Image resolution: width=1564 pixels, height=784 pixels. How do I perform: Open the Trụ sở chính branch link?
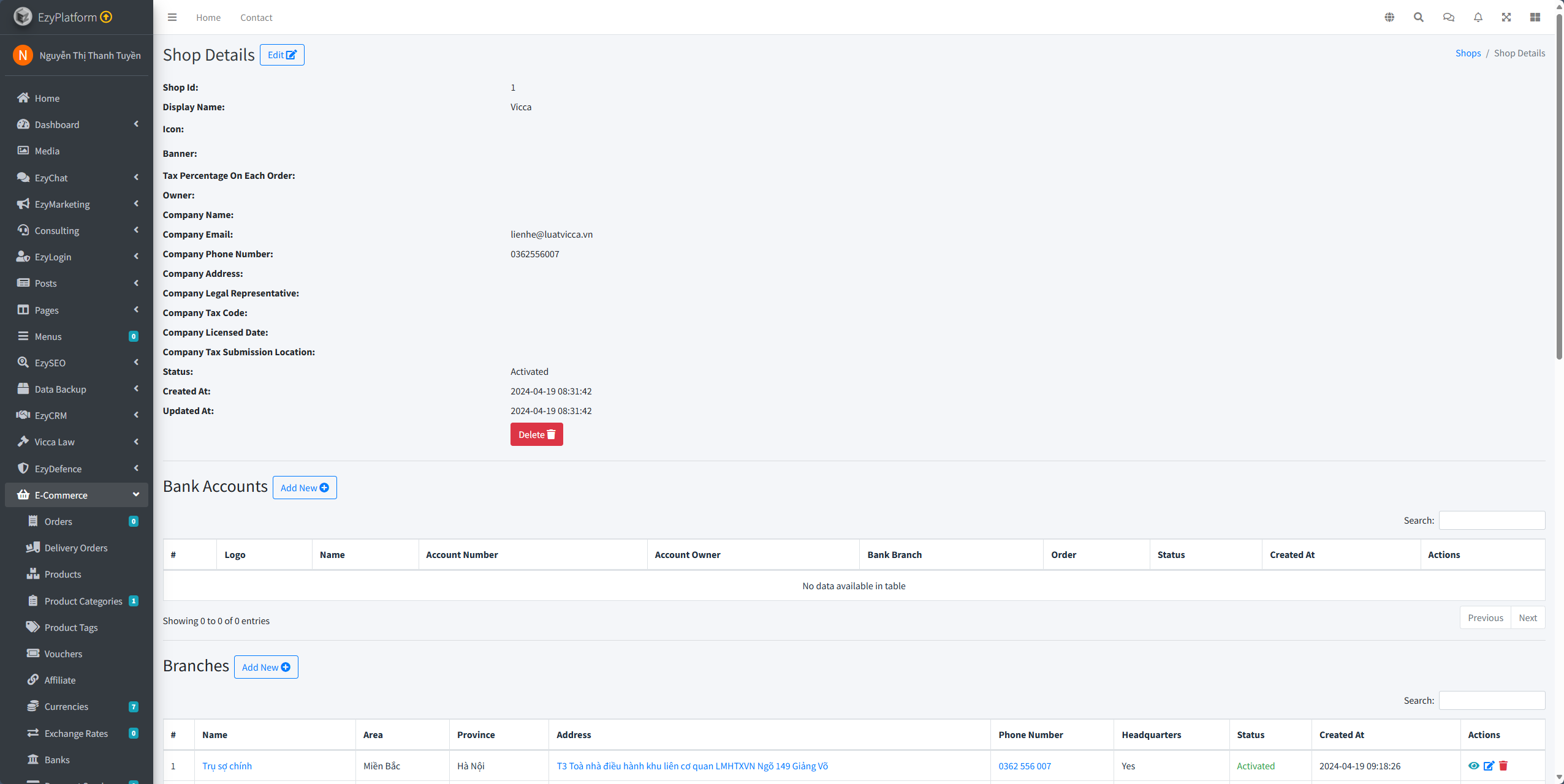227,766
